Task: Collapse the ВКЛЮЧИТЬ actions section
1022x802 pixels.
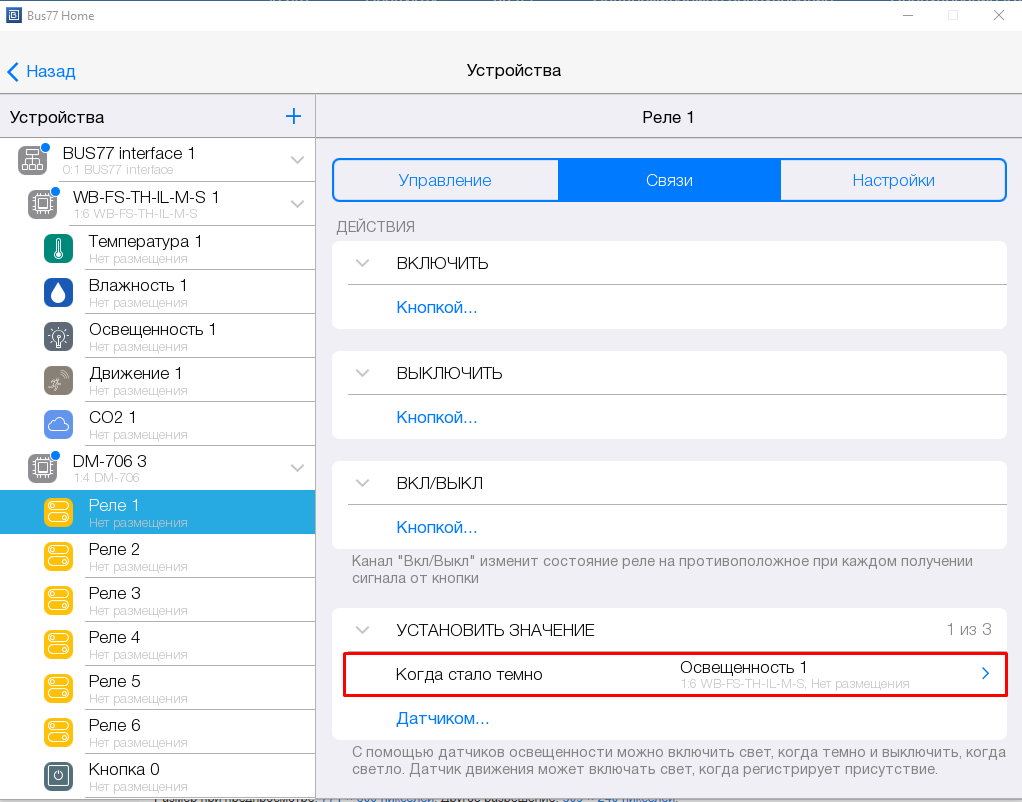Action: 363,264
